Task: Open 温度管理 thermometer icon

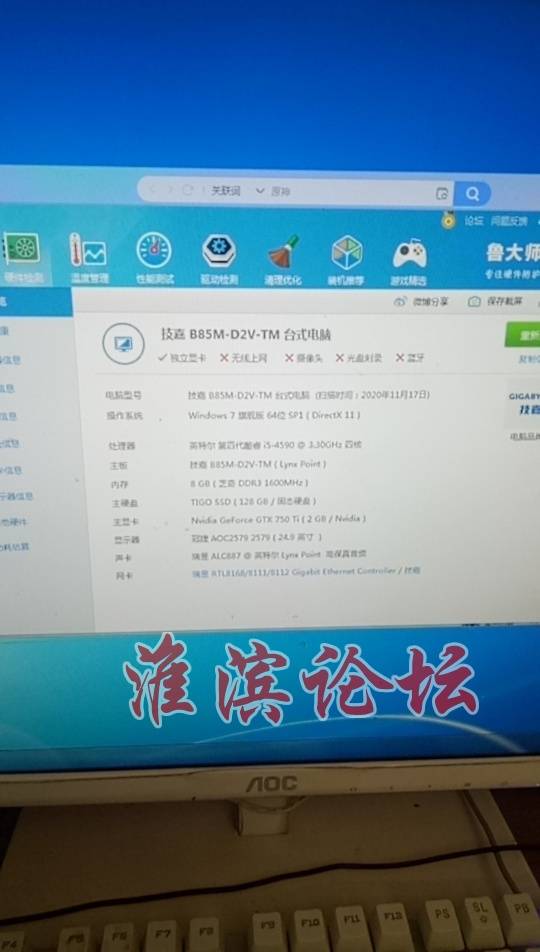Action: (88, 250)
